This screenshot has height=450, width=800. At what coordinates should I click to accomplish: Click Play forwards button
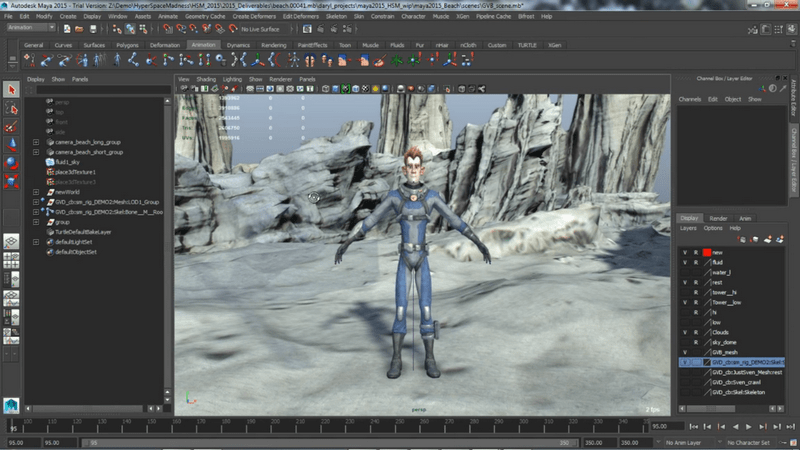pos(748,427)
